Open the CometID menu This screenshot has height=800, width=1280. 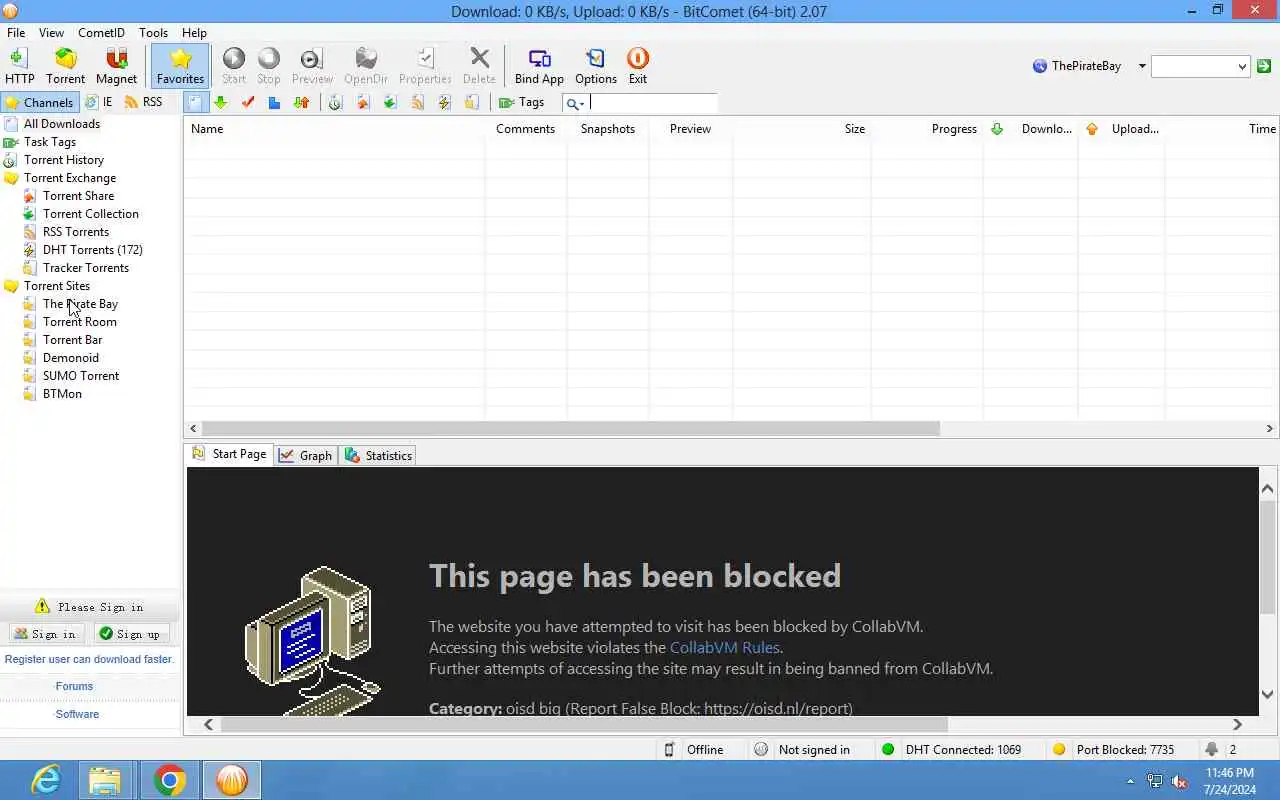click(x=101, y=33)
